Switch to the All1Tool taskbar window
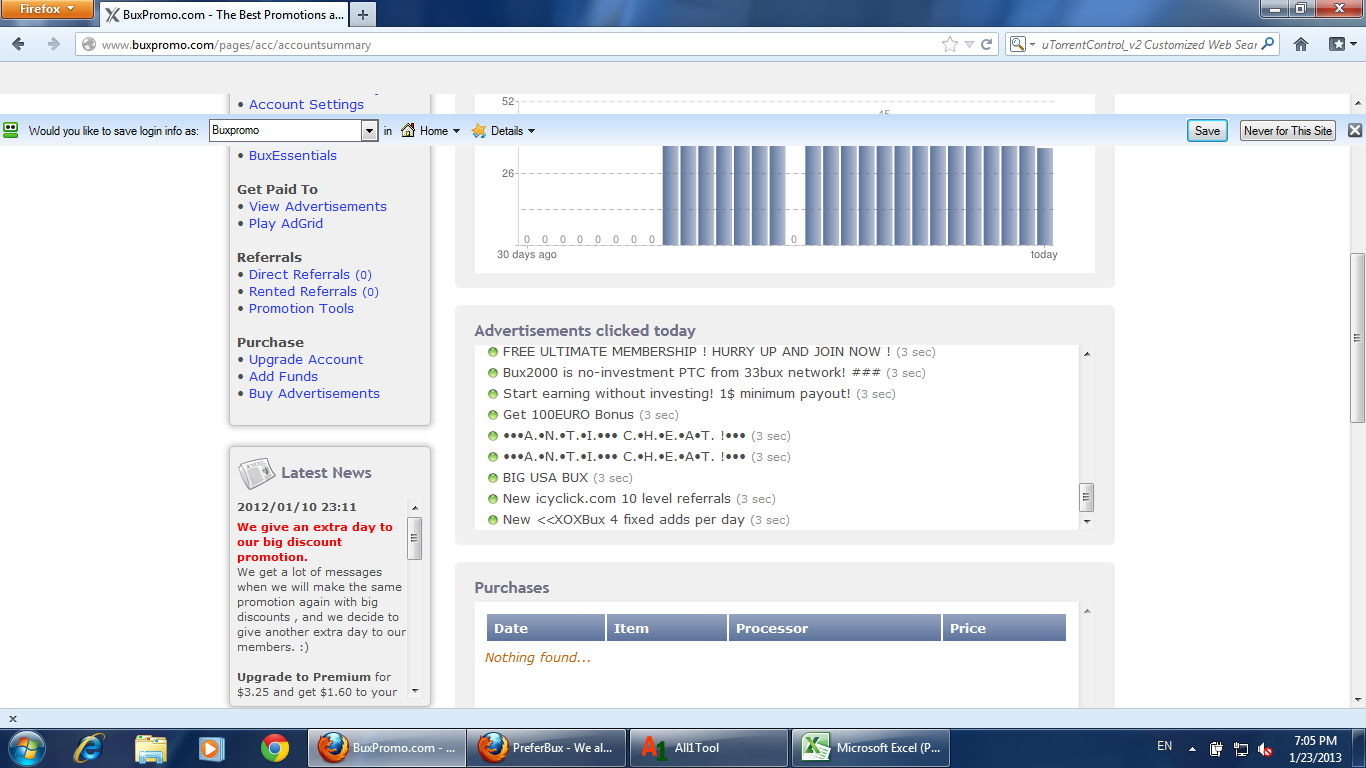This screenshot has height=768, width=1366. pos(710,747)
